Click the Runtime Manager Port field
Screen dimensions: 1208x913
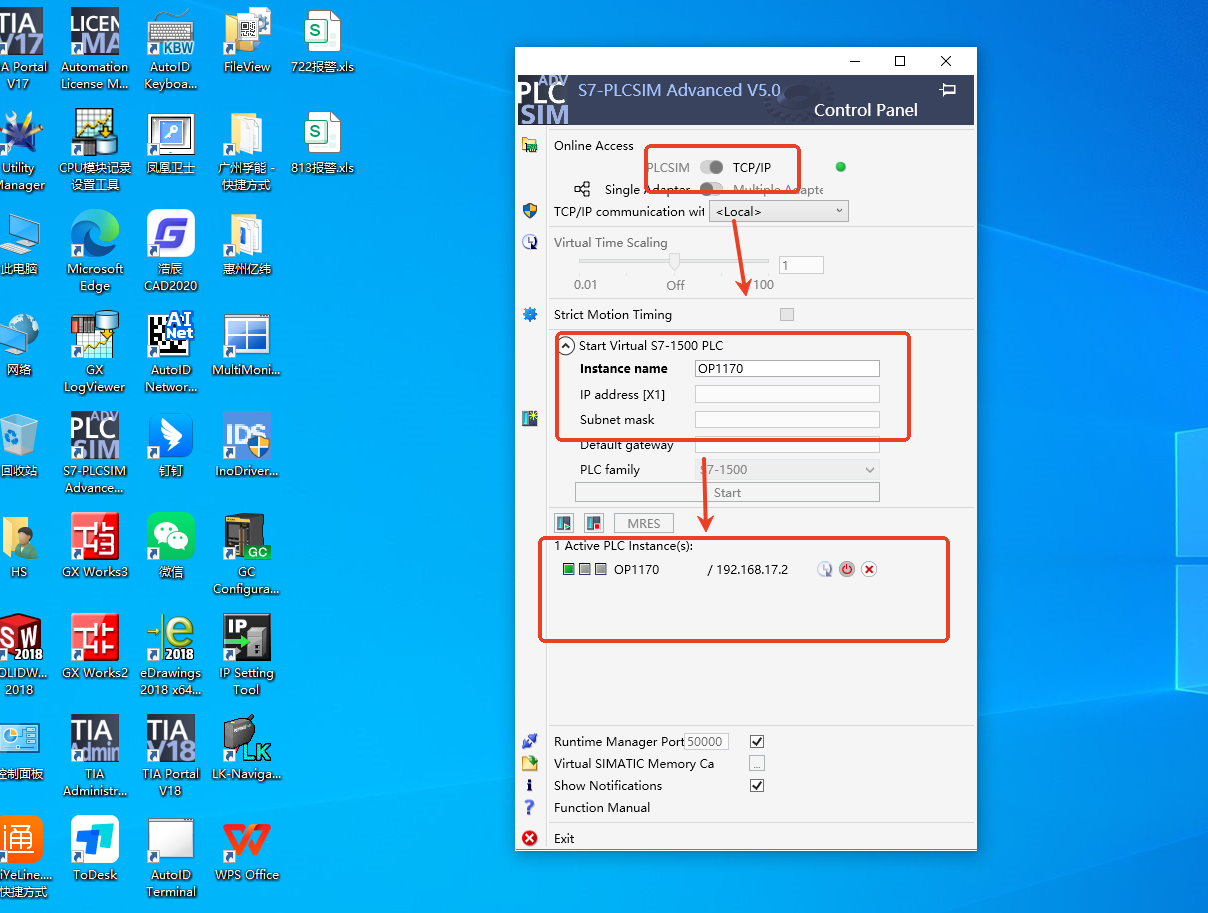(707, 741)
